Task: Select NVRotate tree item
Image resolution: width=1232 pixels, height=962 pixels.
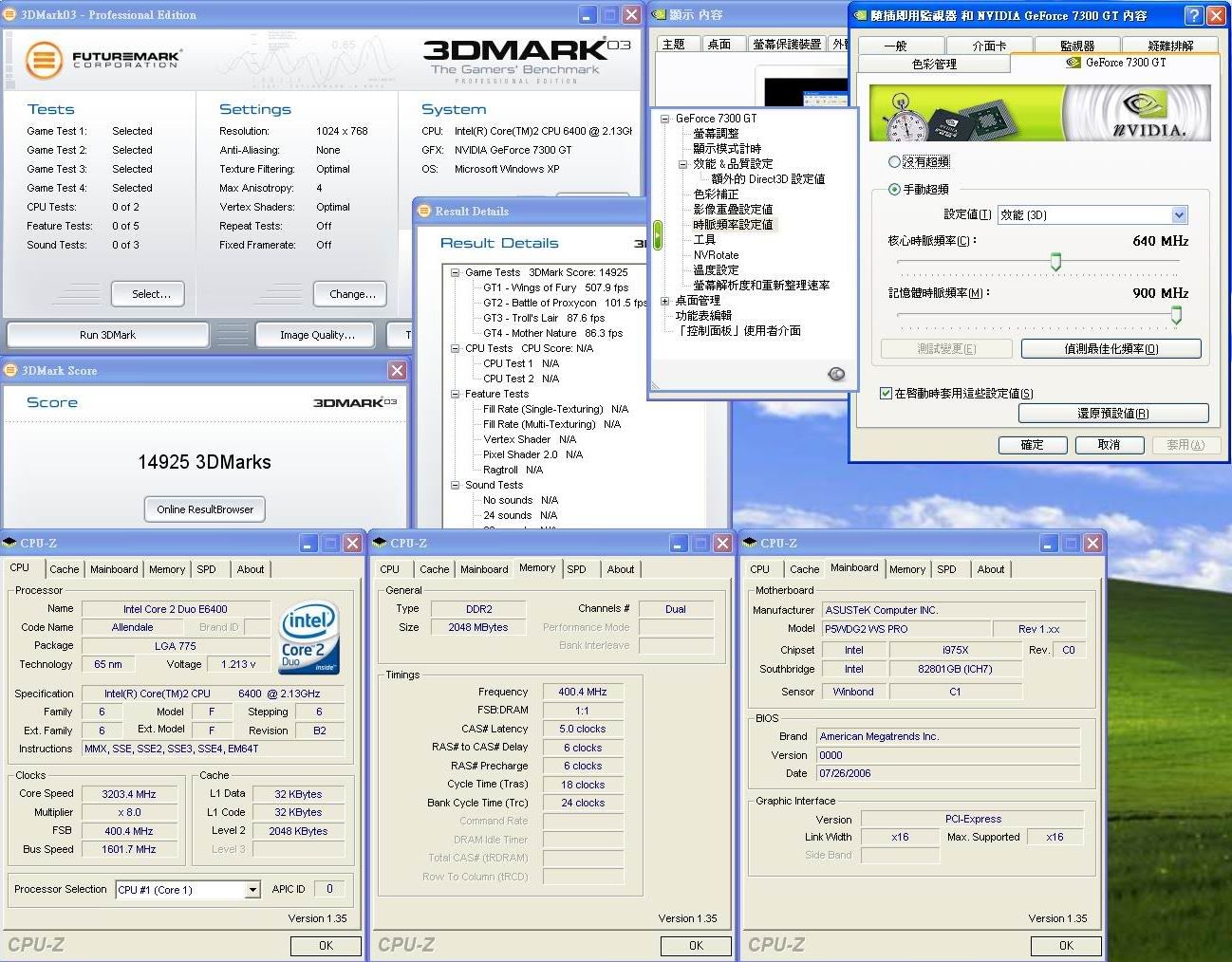Action: [716, 255]
